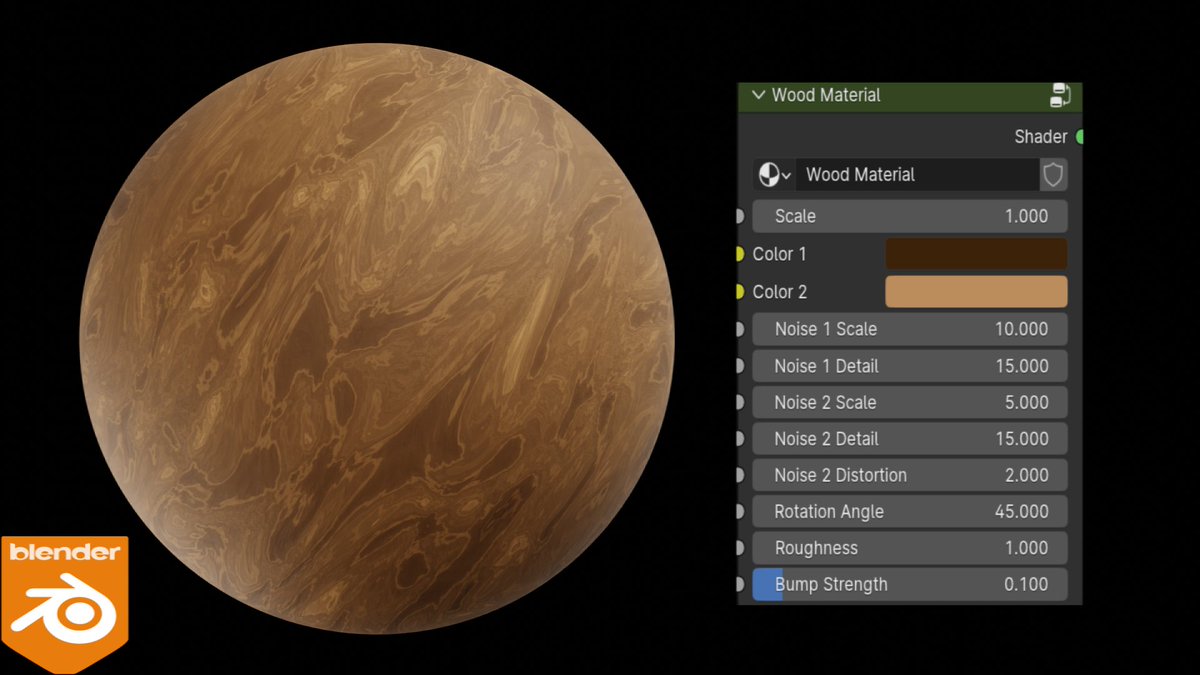Image resolution: width=1200 pixels, height=675 pixels.
Task: Click the wood sphere render preview
Action: click(377, 338)
